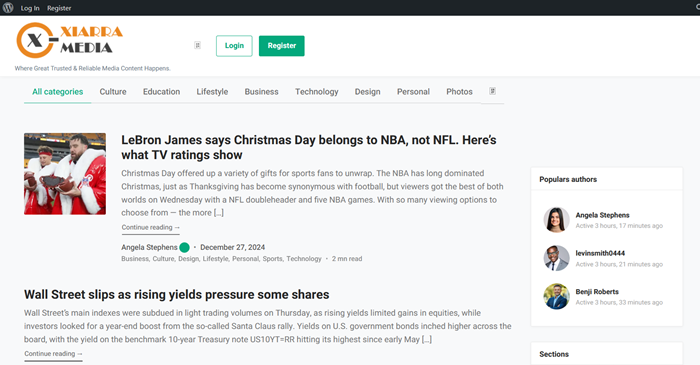Screen dimensions: 700x365
Task: Open Culture tag under LeBron article
Action: [x=163, y=259]
